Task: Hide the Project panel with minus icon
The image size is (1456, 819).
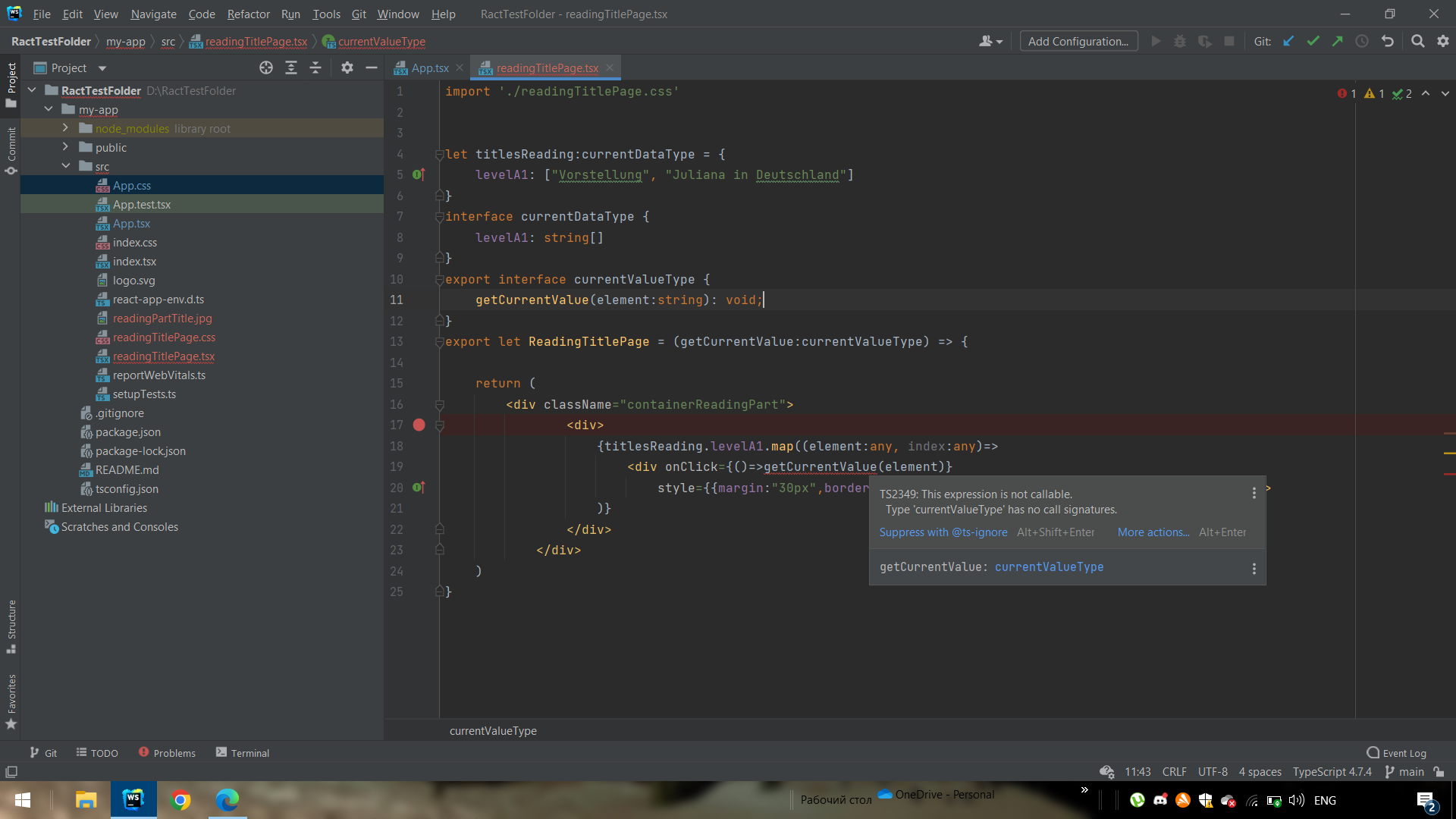Action: click(x=372, y=67)
